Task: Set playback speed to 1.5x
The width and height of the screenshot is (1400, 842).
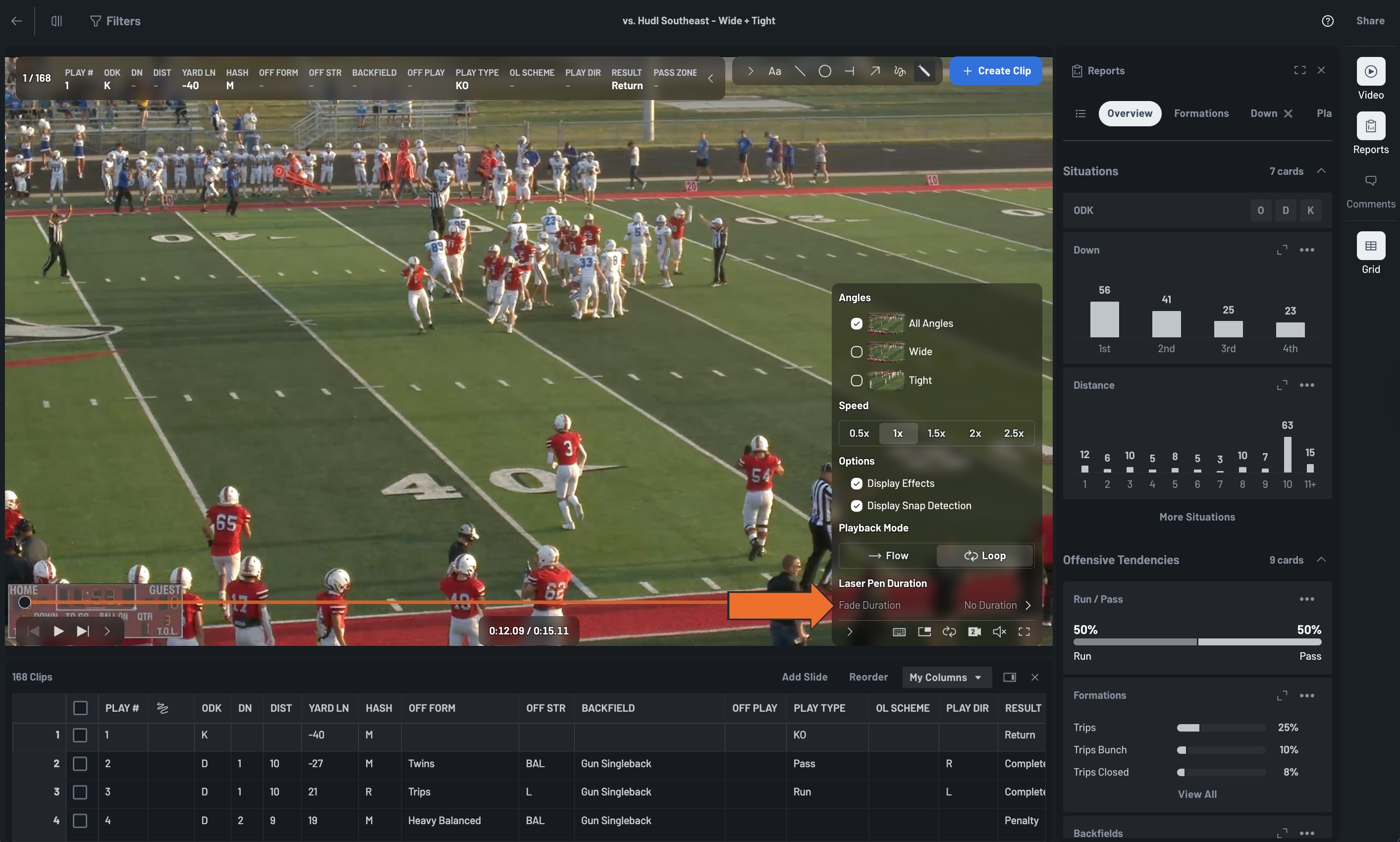Action: [x=936, y=433]
